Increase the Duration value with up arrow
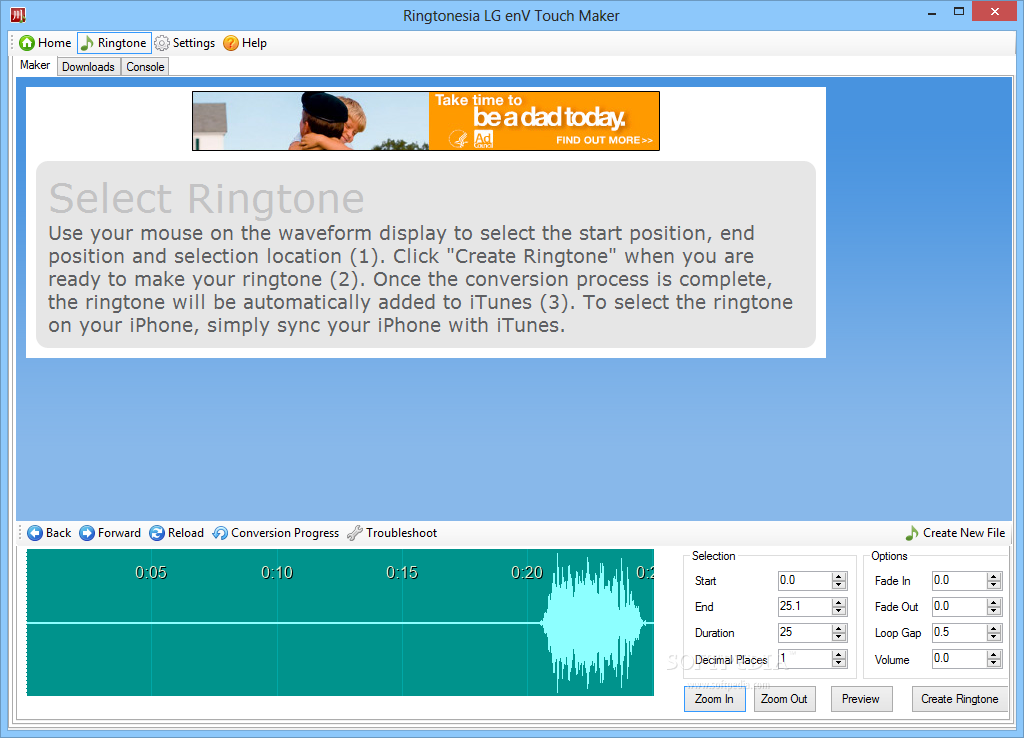The height and width of the screenshot is (738, 1024). (839, 629)
